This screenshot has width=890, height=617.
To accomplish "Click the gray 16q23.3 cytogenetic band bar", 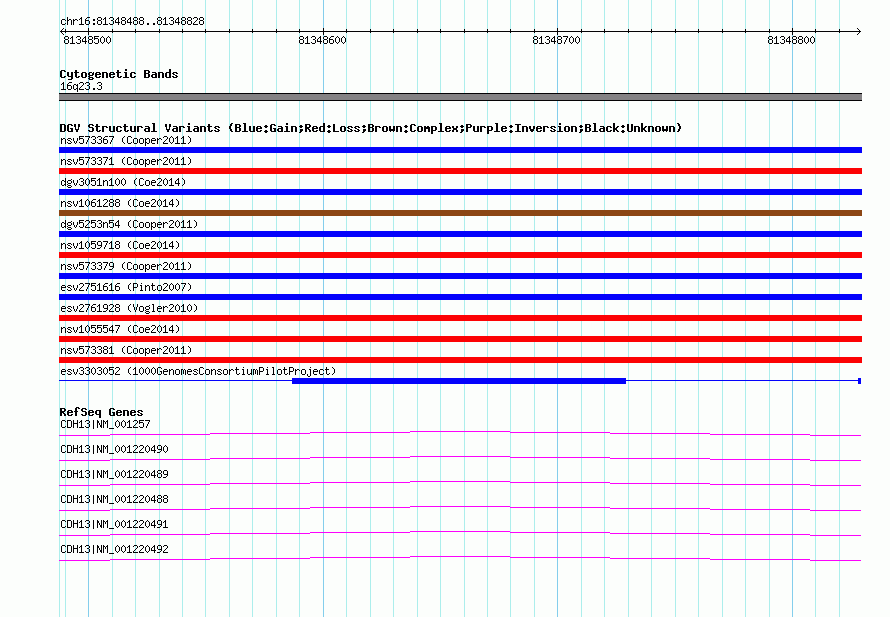I will click(x=460, y=97).
